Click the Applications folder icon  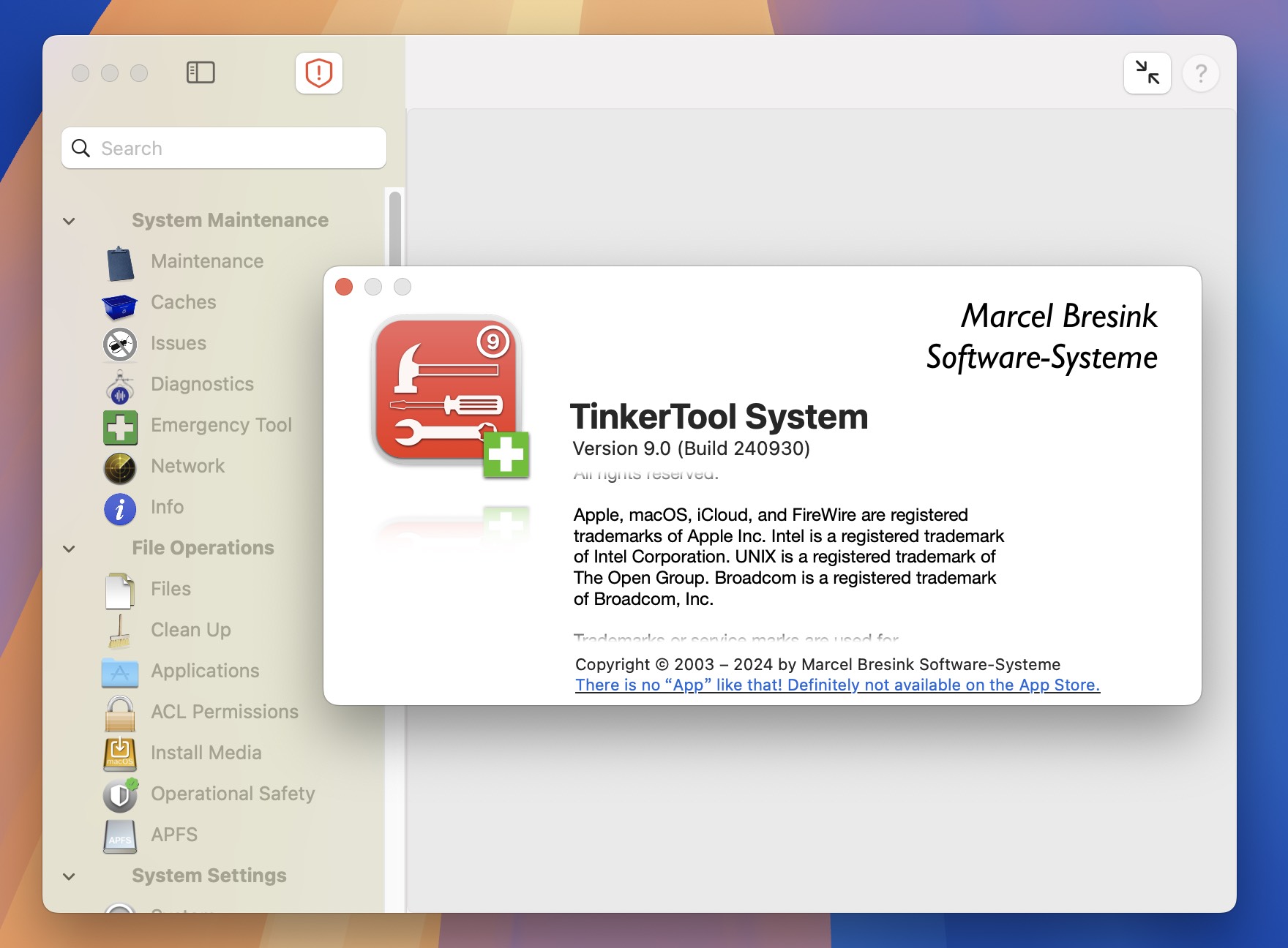[120, 672]
